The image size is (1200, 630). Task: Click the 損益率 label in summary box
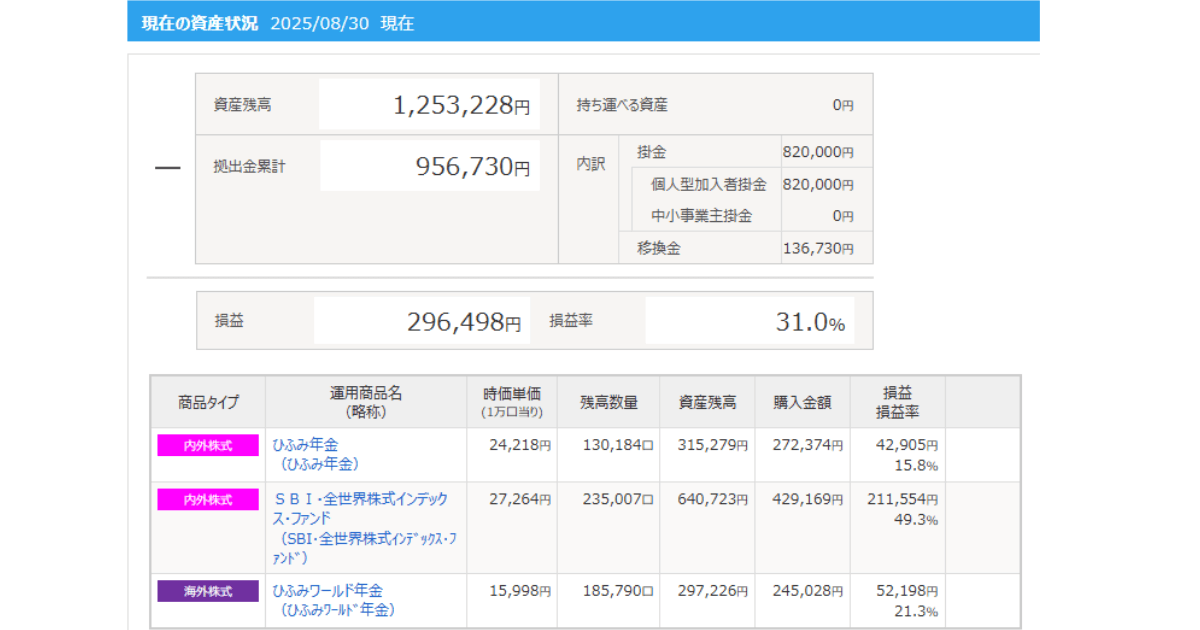point(571,321)
